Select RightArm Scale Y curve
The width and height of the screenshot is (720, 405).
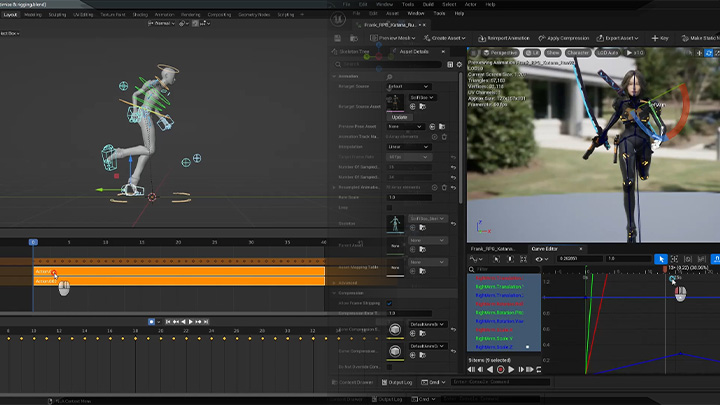point(494,338)
